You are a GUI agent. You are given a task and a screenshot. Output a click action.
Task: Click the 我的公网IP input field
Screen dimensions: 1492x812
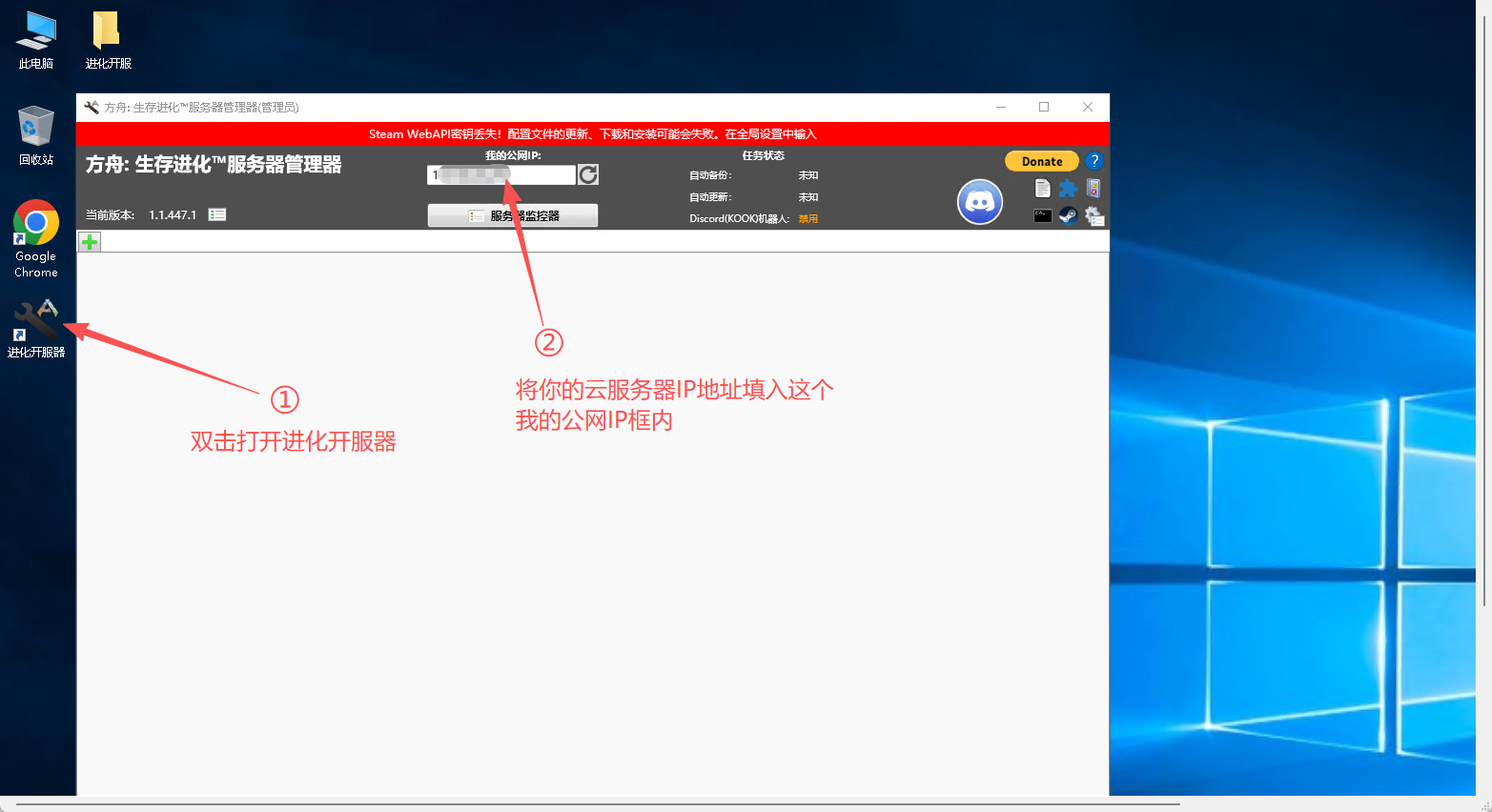coord(501,174)
